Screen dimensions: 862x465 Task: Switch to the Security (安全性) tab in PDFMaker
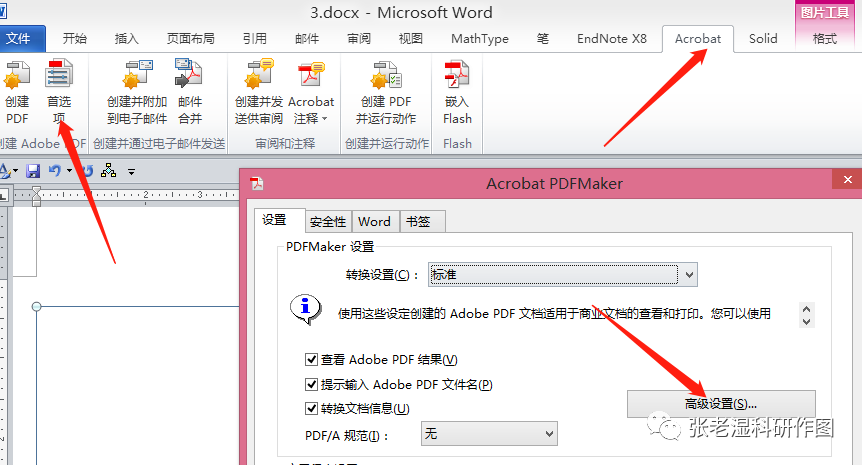pos(328,222)
